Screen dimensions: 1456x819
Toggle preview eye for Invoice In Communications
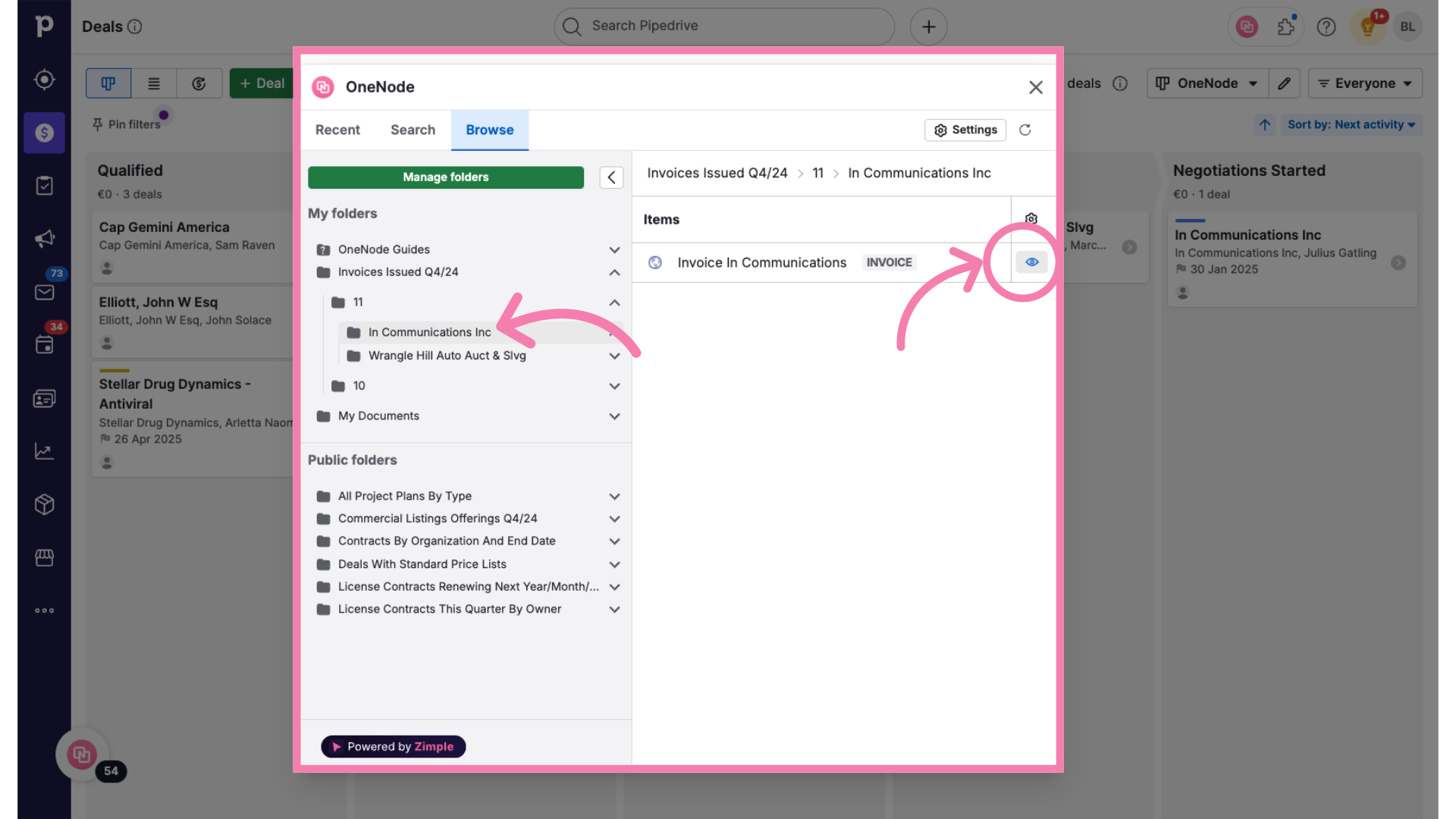1031,262
